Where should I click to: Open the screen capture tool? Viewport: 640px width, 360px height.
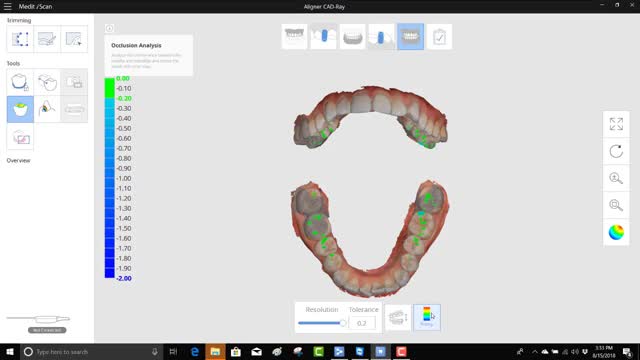20,138
